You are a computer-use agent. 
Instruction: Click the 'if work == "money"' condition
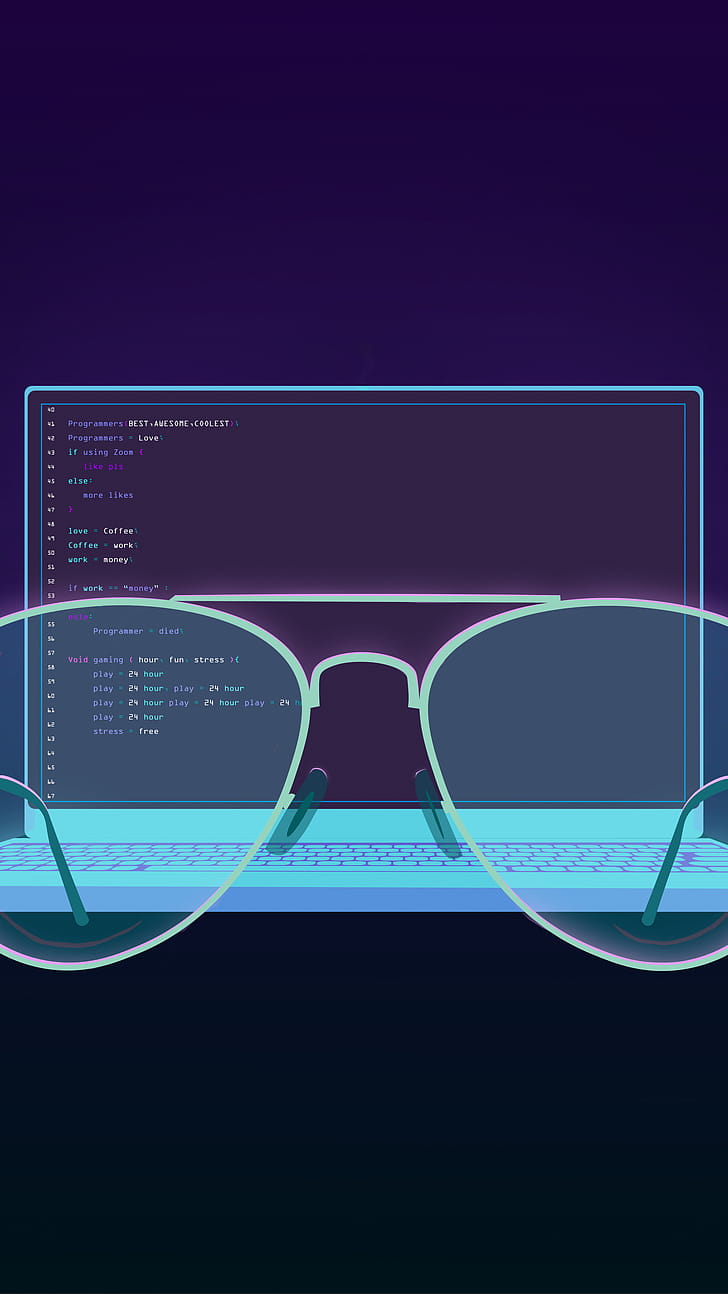tap(117, 588)
